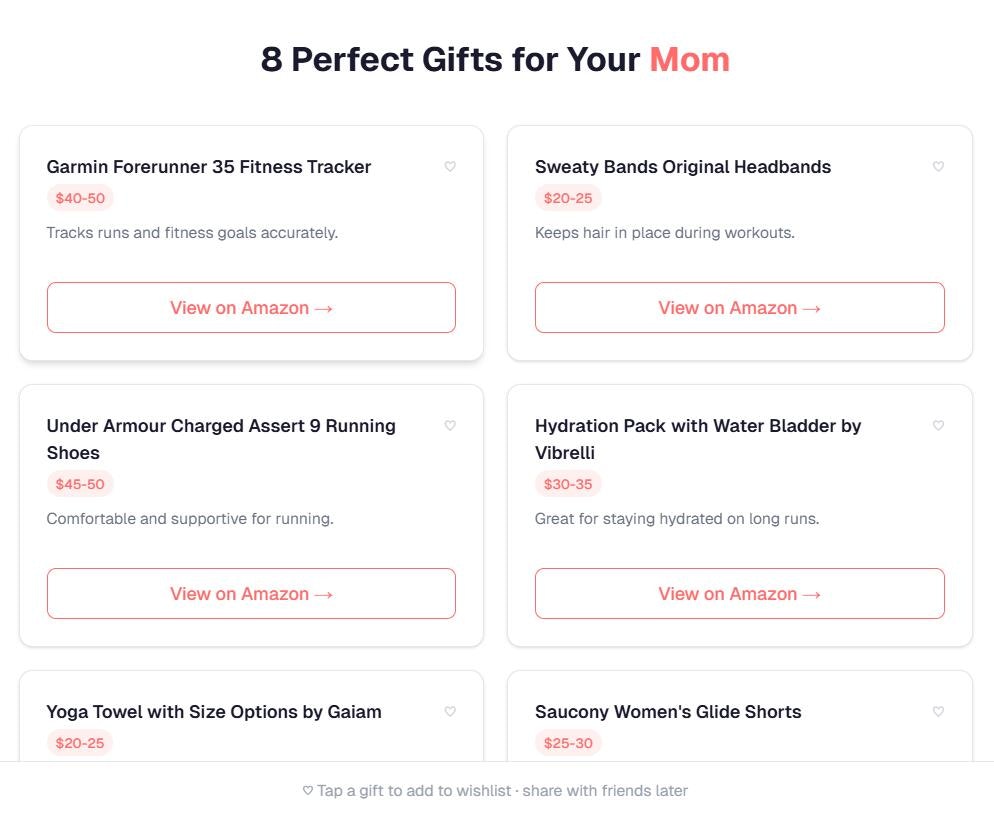
Task: Click the footer text about sharing wishlist
Action: coord(497,790)
